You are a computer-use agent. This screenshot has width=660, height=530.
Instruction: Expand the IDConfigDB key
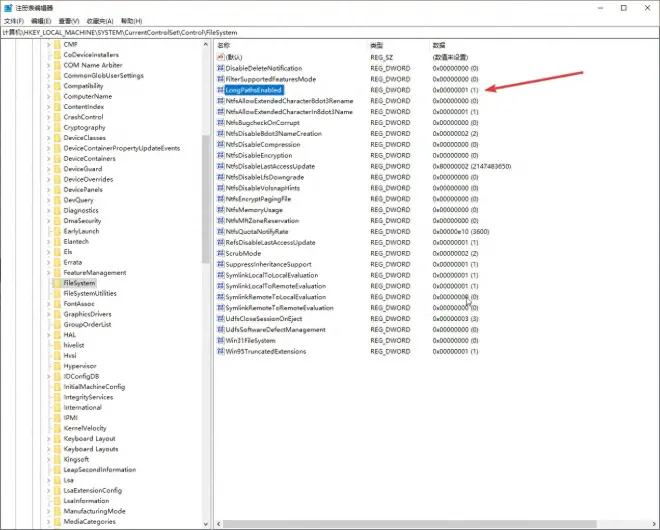tap(48, 376)
